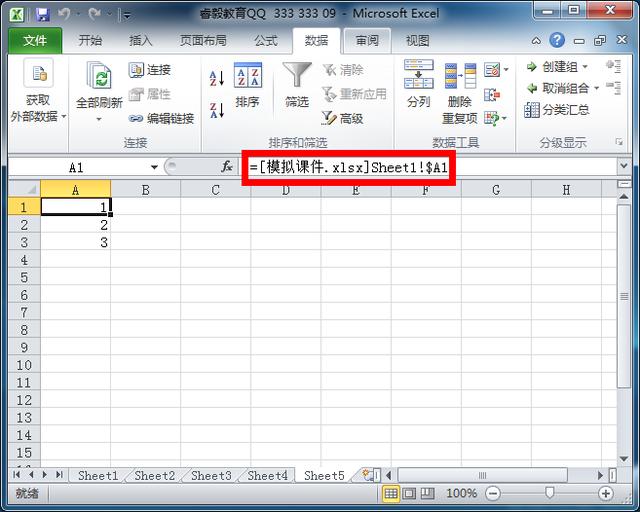Switch to the 开始 ribbon tab
This screenshot has height=512, width=640.
(x=90, y=40)
